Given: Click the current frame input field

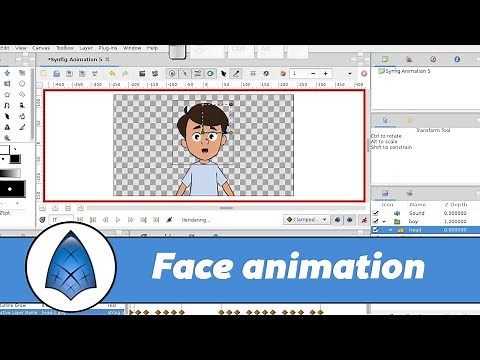Looking at the screenshot, I should point(61,220).
